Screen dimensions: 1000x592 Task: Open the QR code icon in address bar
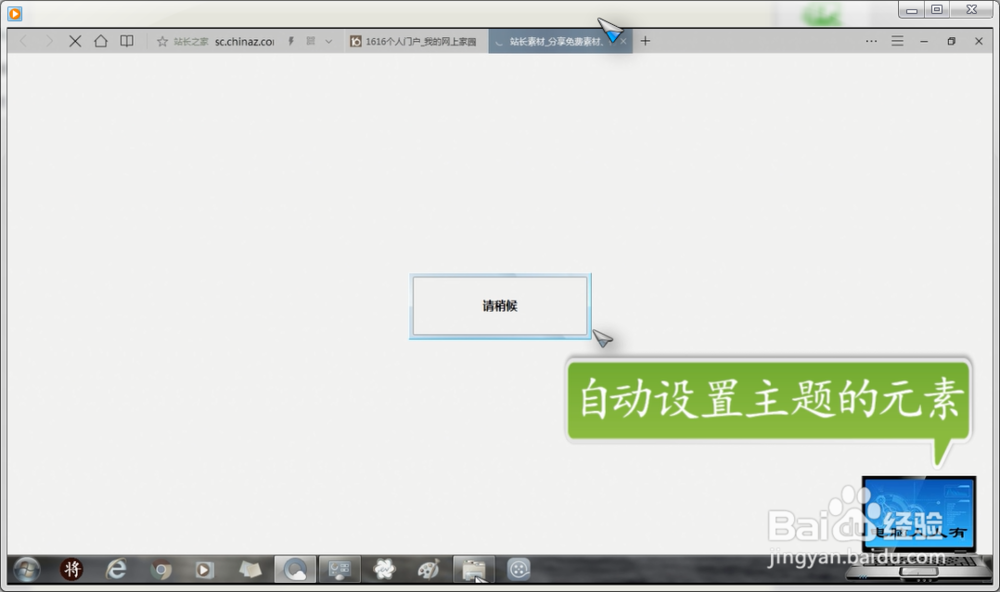coord(311,41)
